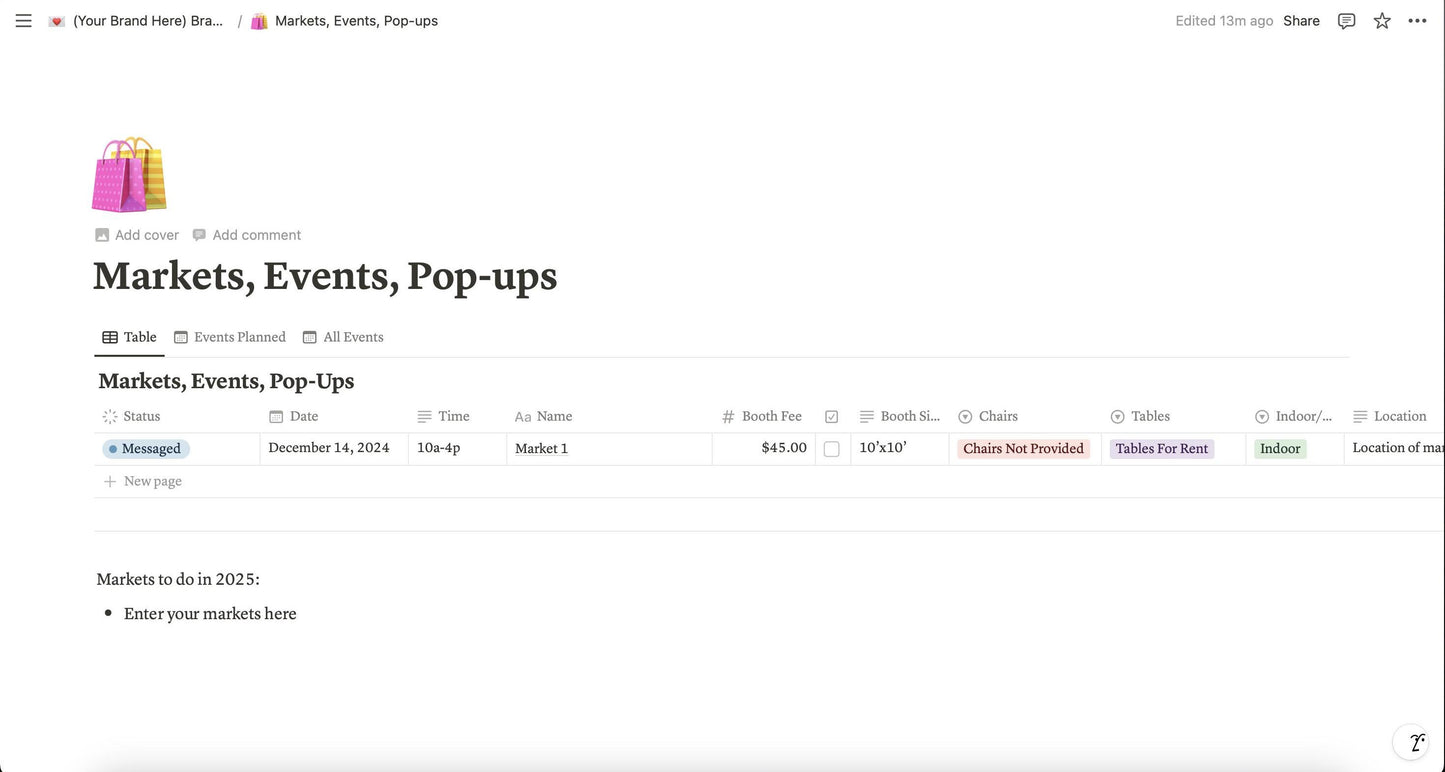
Task: Change the shopping bags page emoji
Action: point(129,173)
